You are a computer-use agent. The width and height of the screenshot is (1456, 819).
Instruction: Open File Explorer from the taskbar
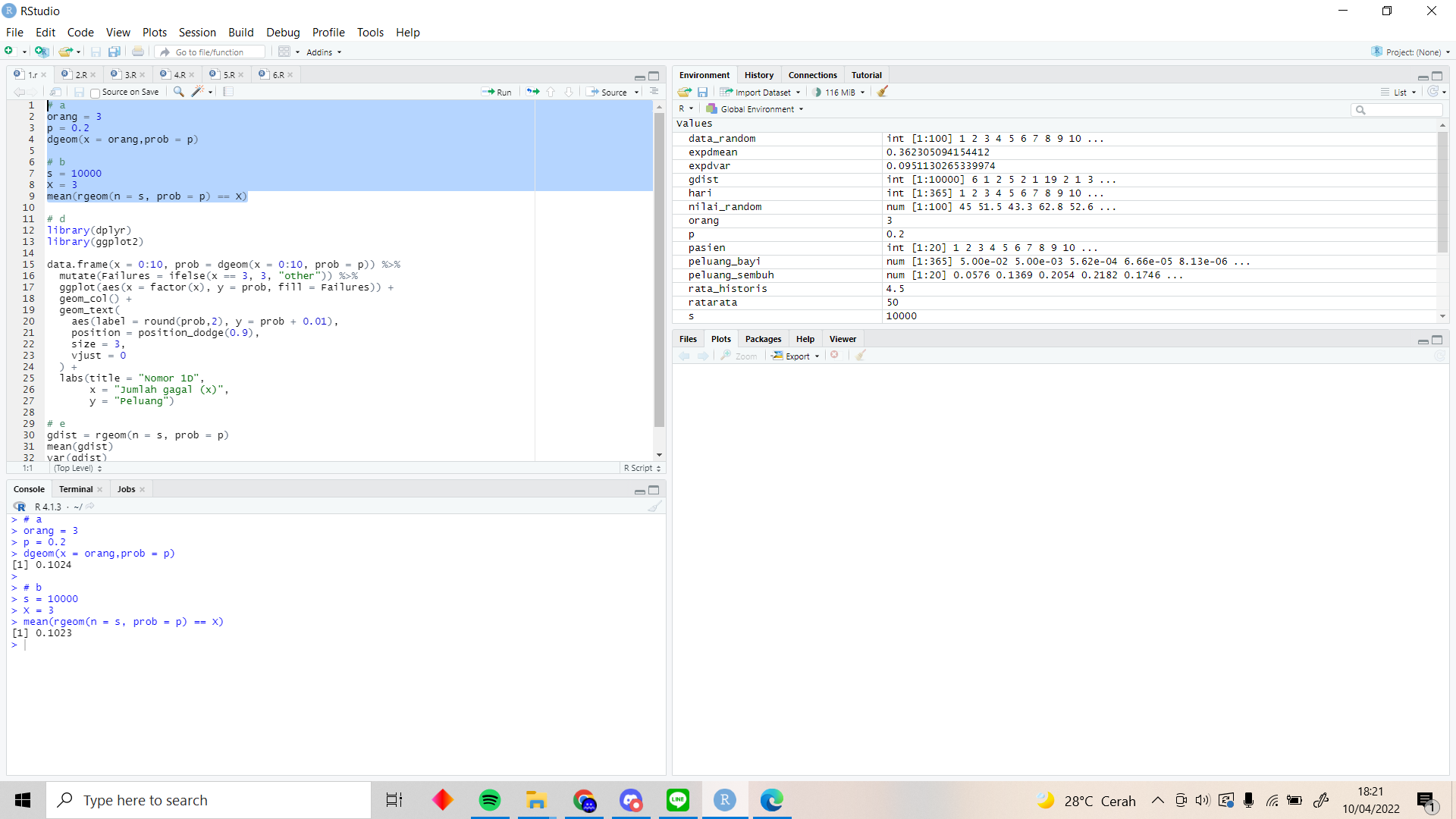(x=537, y=800)
